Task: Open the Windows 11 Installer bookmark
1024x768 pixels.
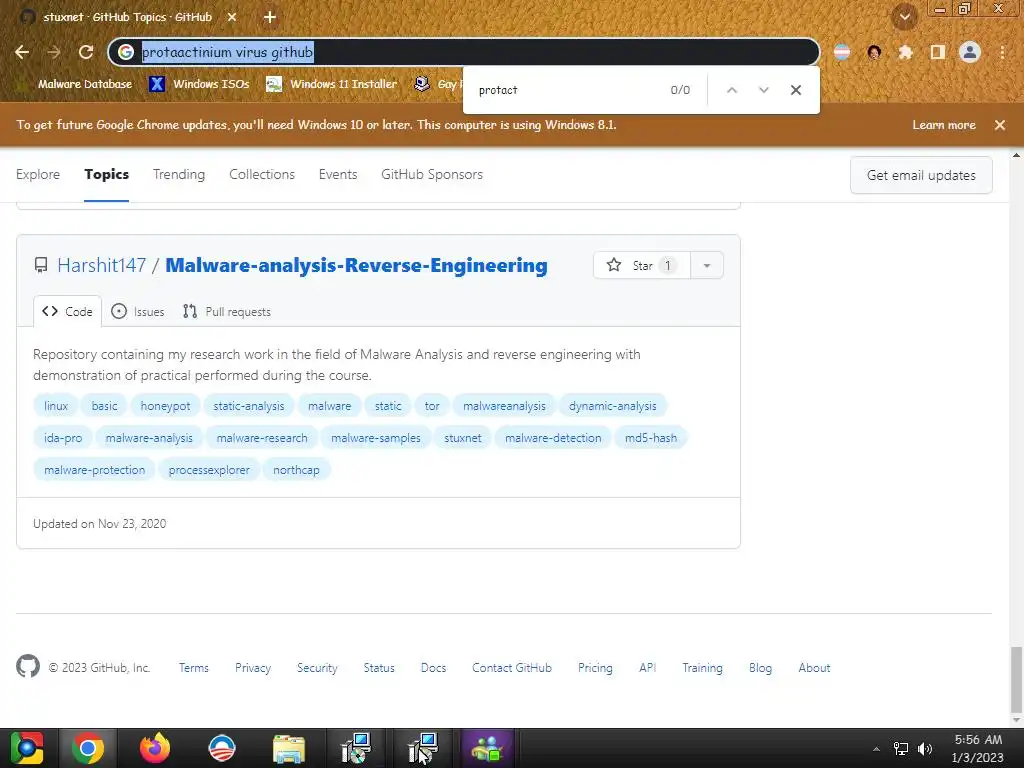Action: [x=332, y=84]
